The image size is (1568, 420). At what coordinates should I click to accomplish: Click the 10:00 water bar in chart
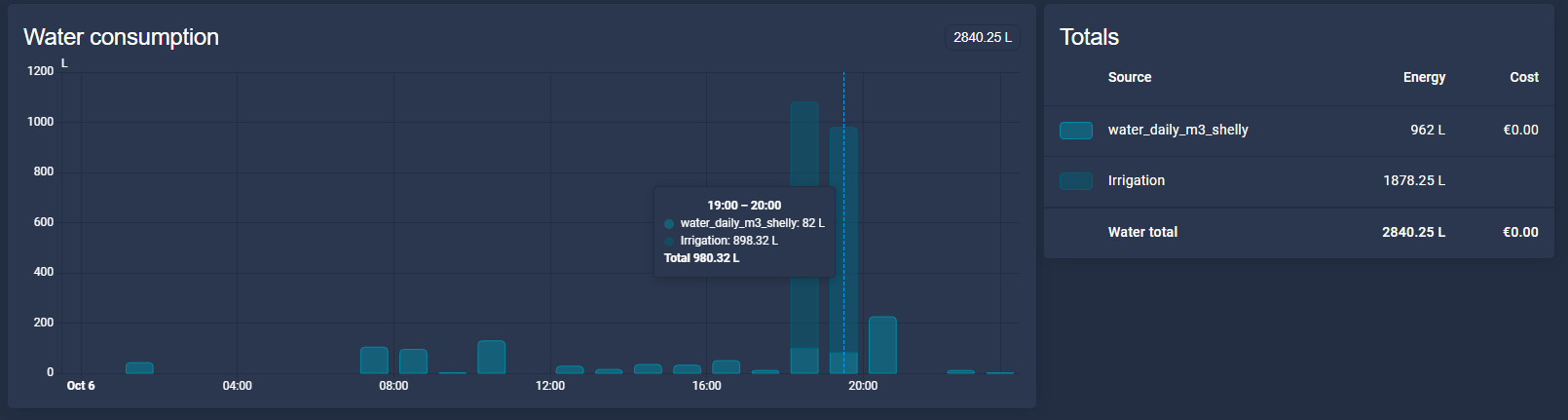[x=492, y=357]
